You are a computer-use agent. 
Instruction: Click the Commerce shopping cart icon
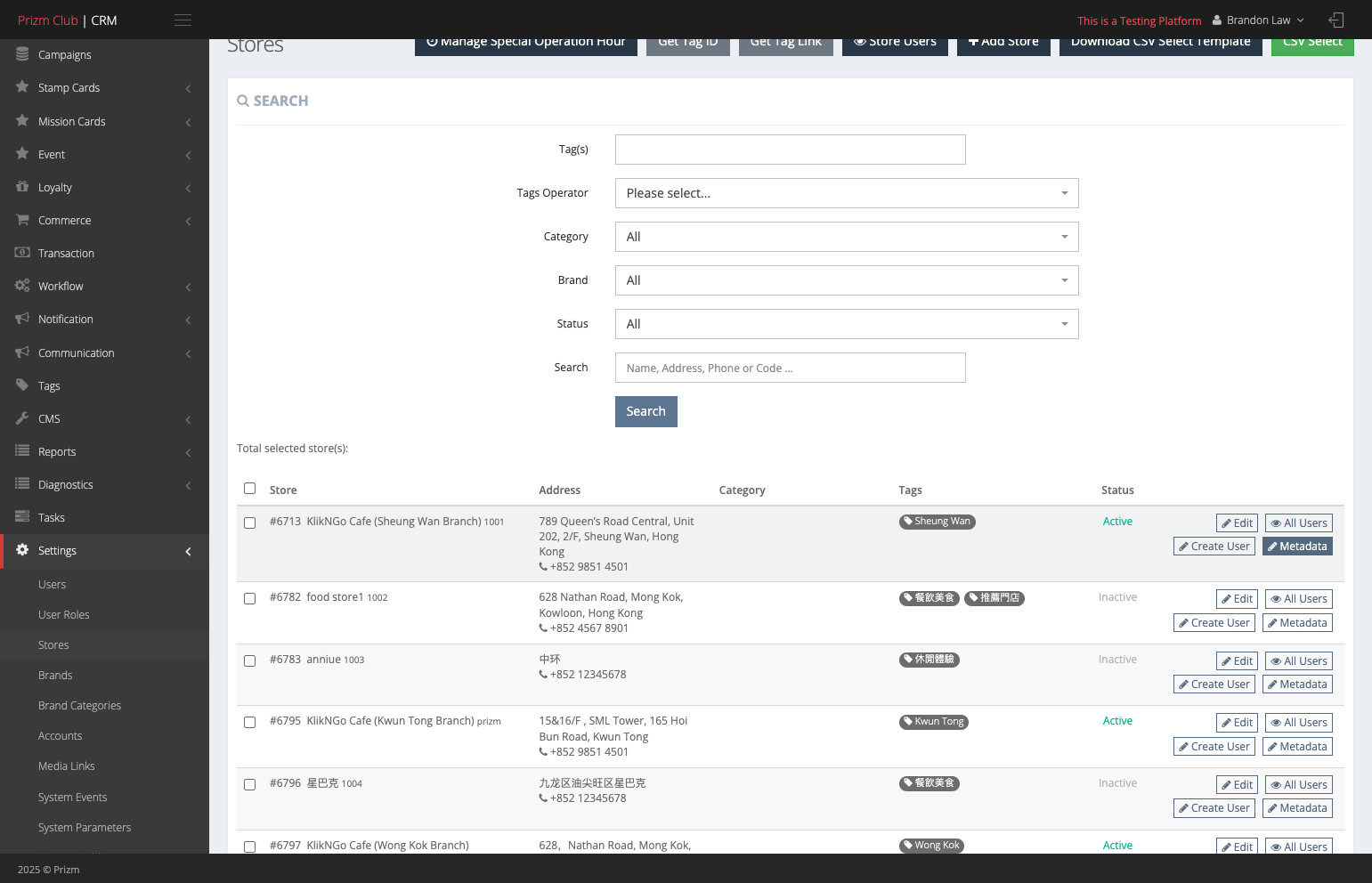point(22,220)
